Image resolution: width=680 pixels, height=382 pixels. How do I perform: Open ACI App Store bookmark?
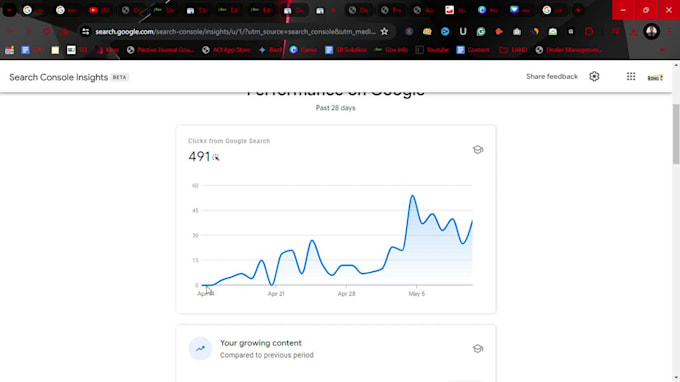[226, 50]
